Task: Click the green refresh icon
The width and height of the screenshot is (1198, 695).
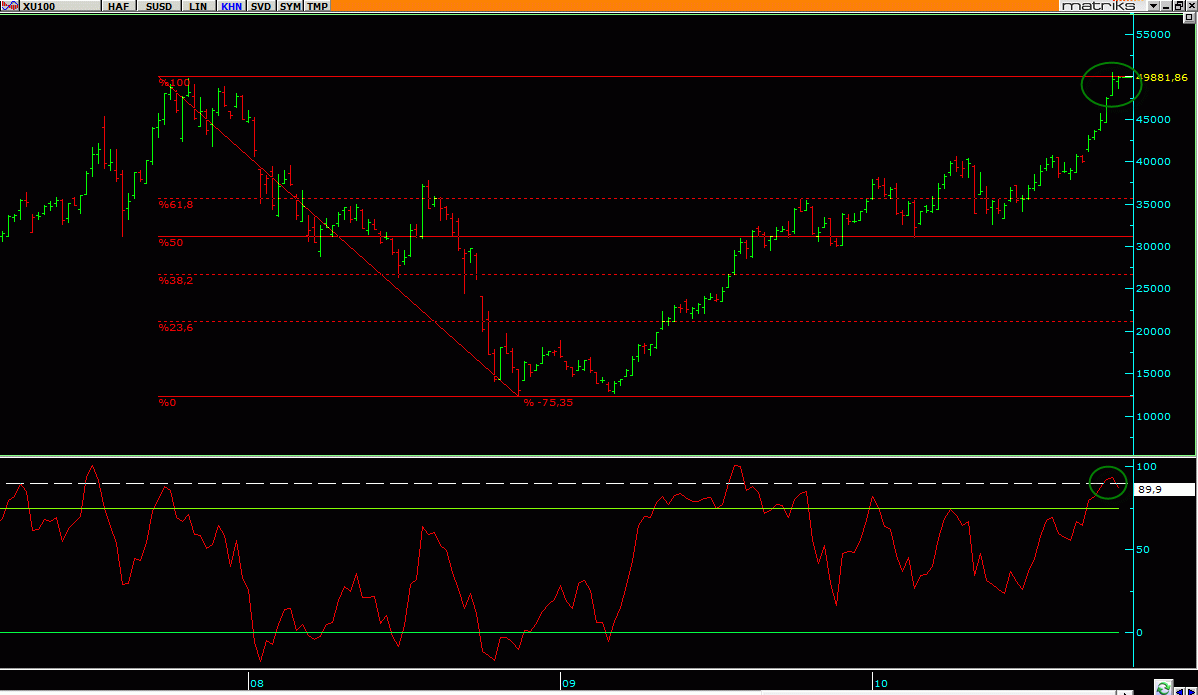Action: (1164, 688)
